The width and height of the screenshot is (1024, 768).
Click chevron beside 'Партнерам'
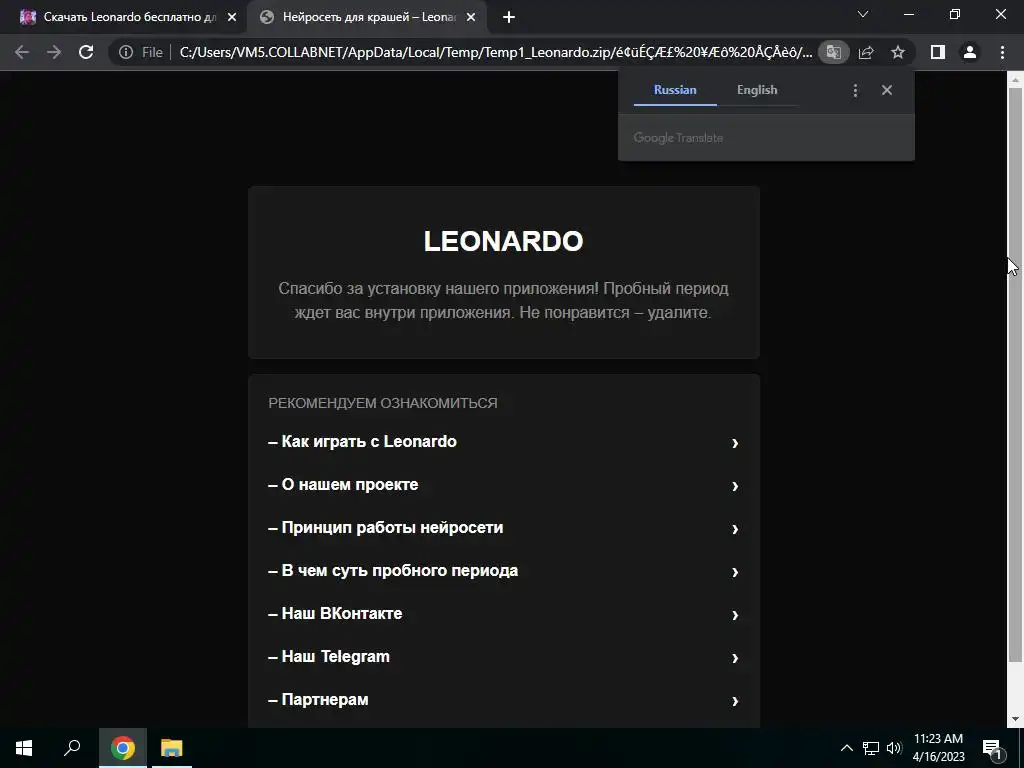[735, 701]
